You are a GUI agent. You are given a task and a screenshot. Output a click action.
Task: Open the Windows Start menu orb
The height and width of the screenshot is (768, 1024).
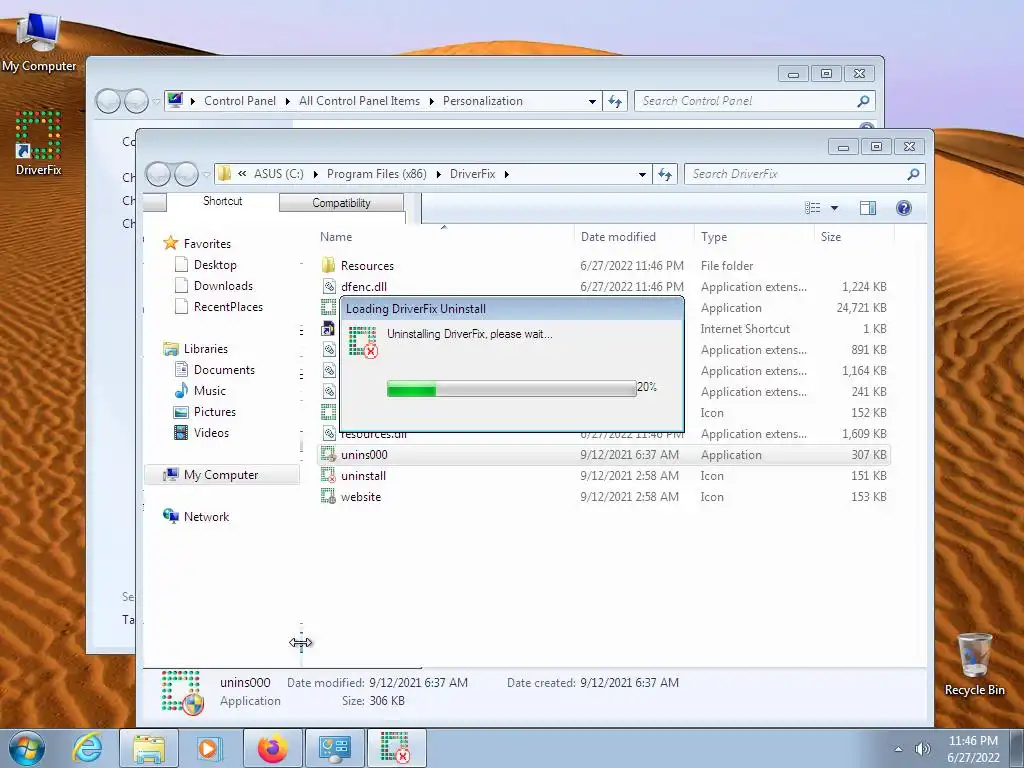click(x=26, y=748)
